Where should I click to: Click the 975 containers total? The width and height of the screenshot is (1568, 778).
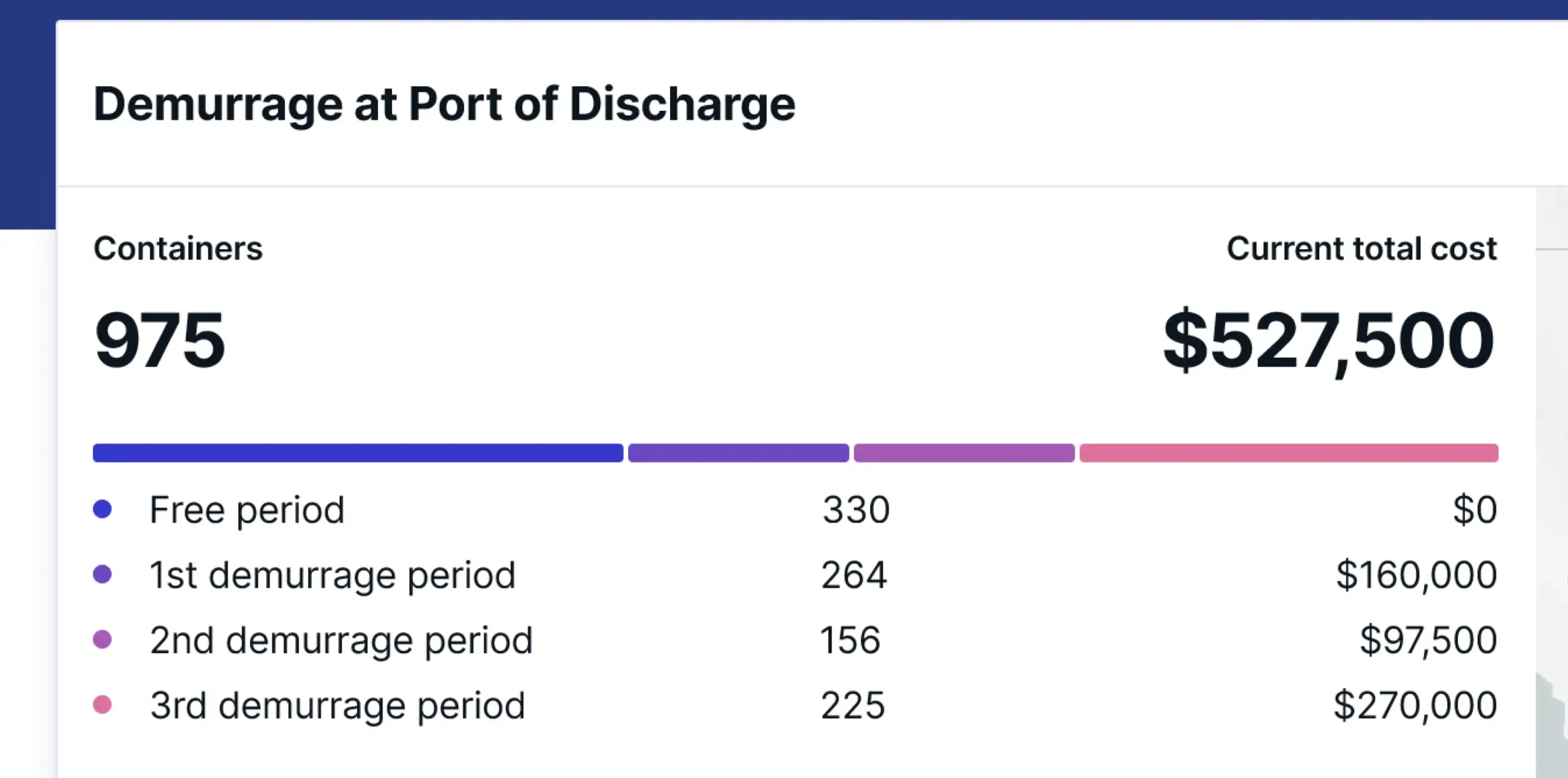[x=159, y=340]
